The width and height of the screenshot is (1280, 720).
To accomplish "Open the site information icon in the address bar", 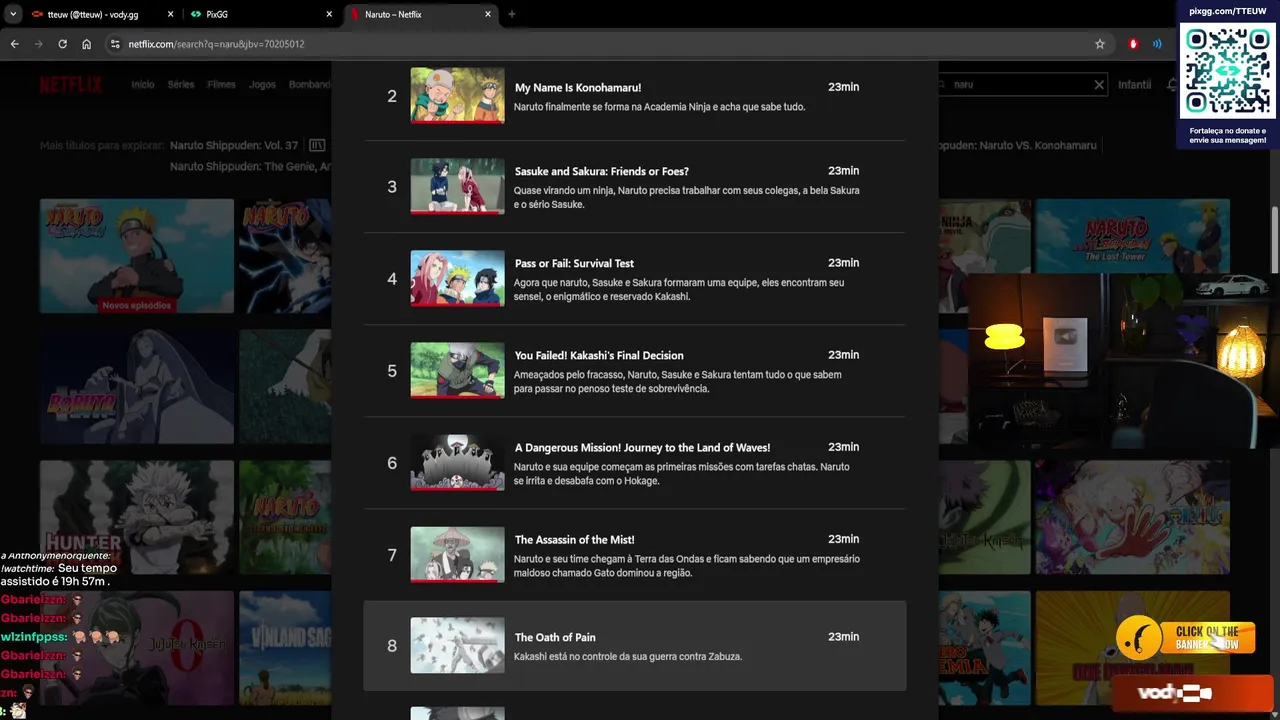I will 115,44.
